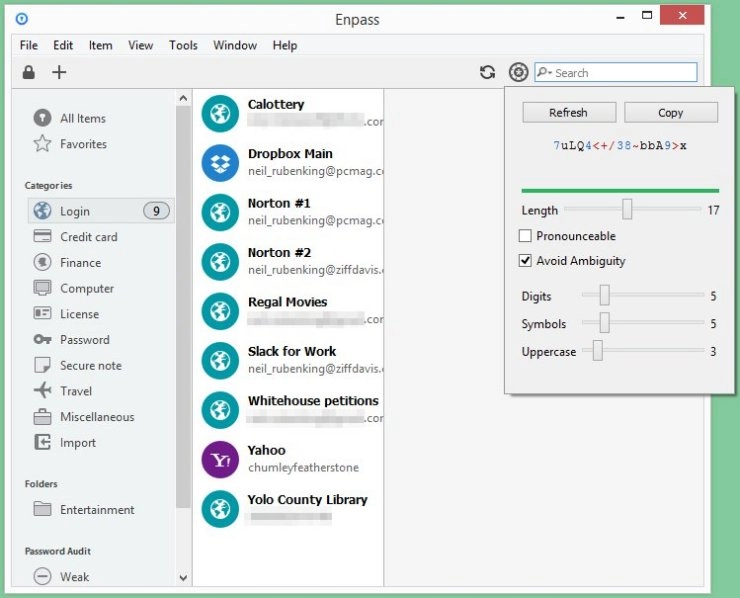Image resolution: width=740 pixels, height=598 pixels.
Task: Select the Norton #2 login entry
Action: [x=290, y=261]
